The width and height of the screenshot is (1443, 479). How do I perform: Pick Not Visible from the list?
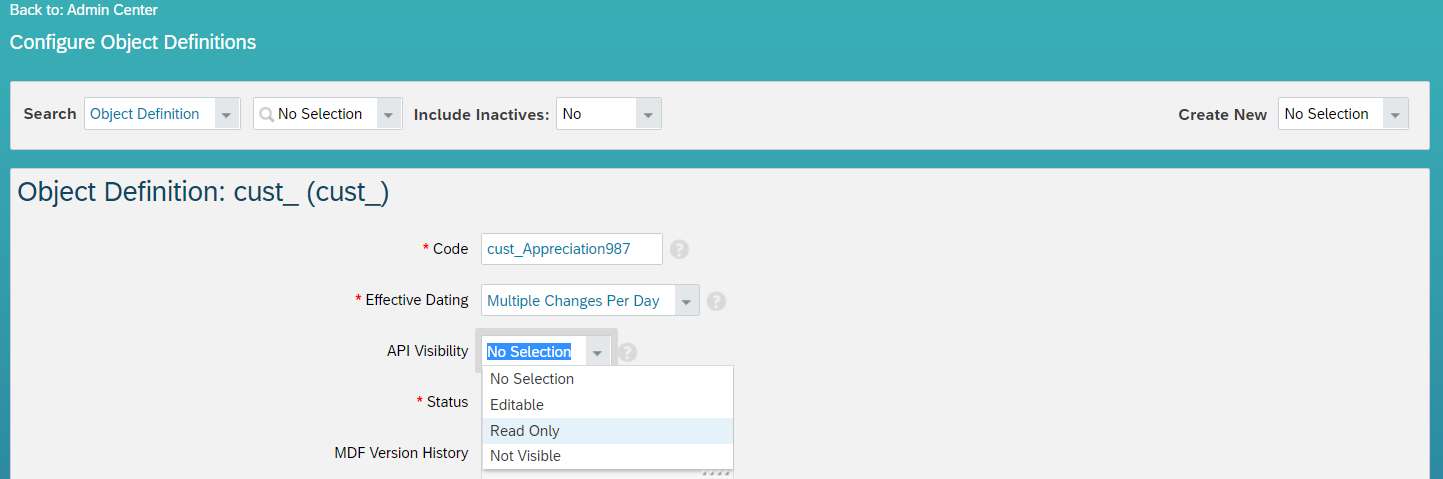pos(525,456)
